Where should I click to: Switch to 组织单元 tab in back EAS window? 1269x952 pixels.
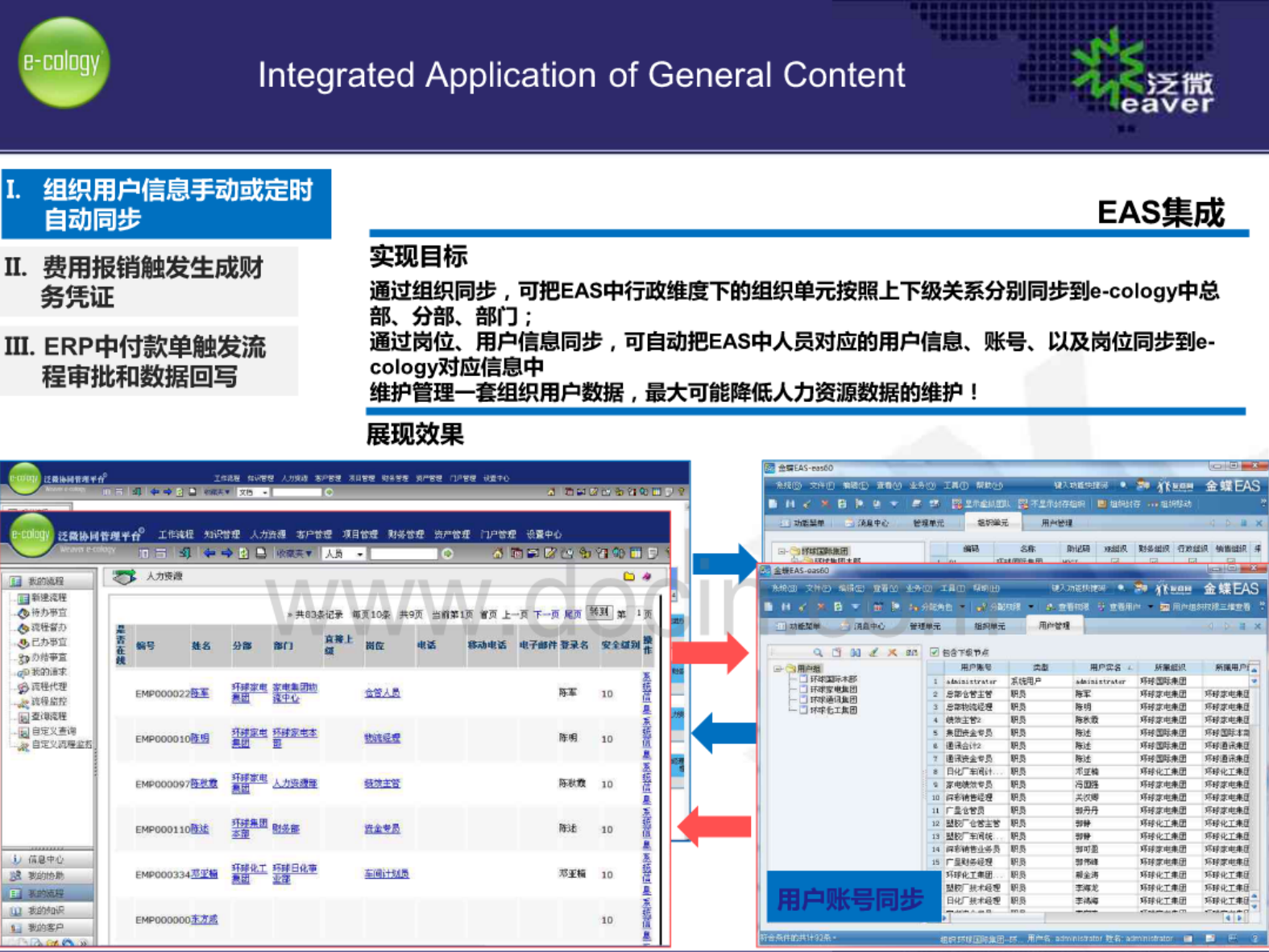[992, 523]
